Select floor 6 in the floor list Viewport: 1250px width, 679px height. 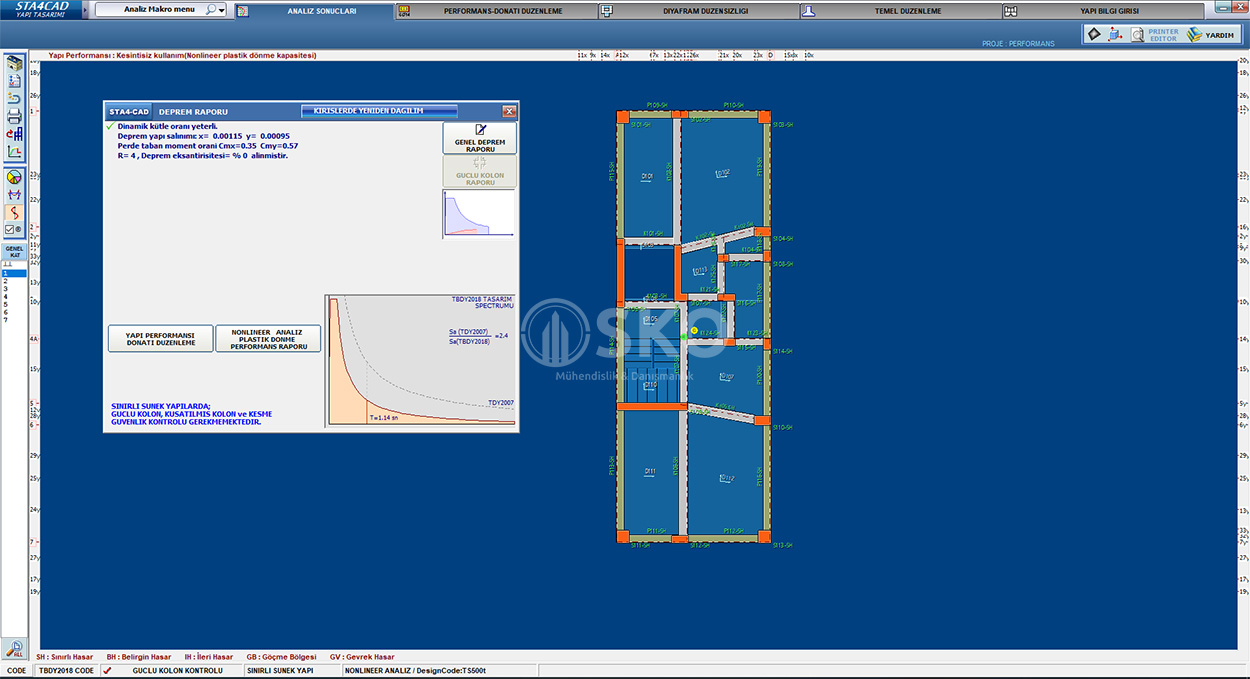click(14, 312)
